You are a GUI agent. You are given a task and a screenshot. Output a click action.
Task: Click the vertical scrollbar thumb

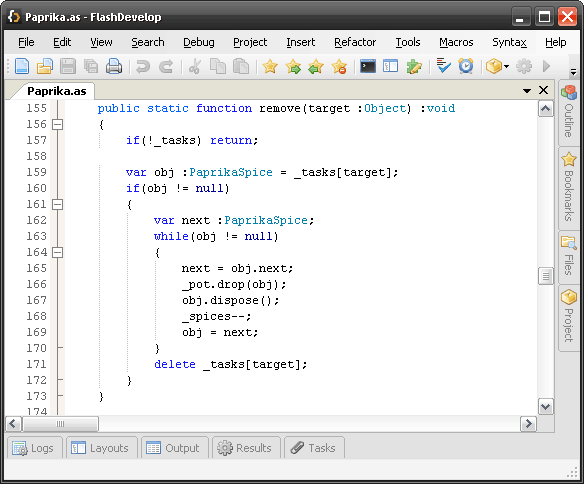pyautogui.click(x=546, y=276)
